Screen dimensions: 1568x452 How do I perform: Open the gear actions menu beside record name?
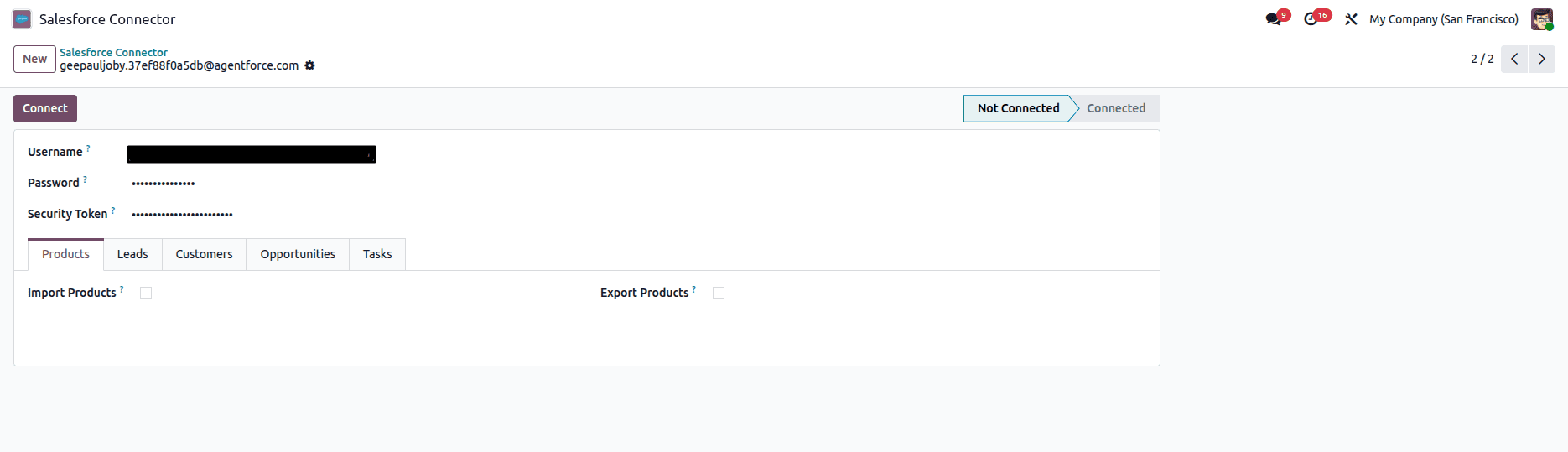(x=309, y=65)
